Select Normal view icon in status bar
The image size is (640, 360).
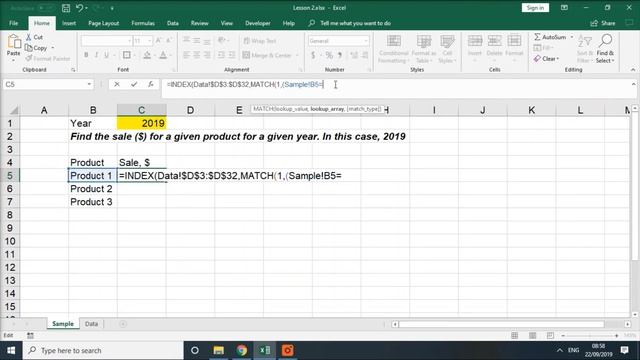pos(514,336)
